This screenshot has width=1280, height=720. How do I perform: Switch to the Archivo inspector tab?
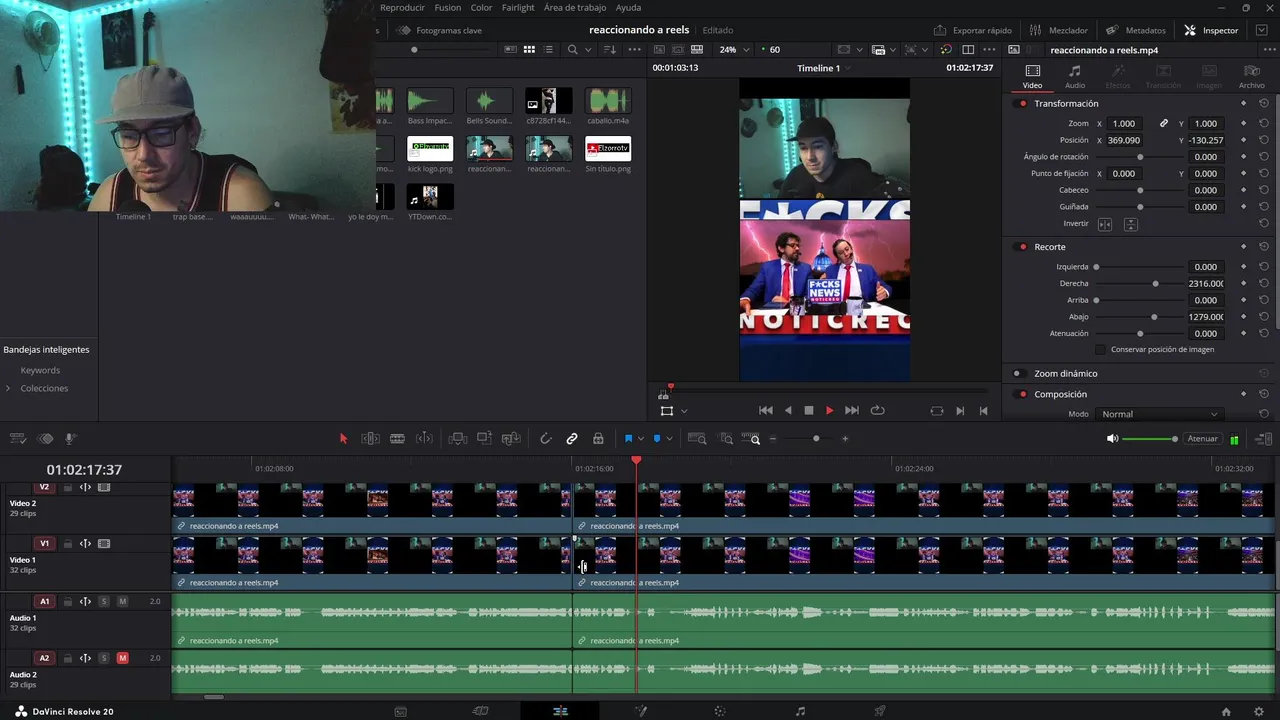[x=1252, y=77]
